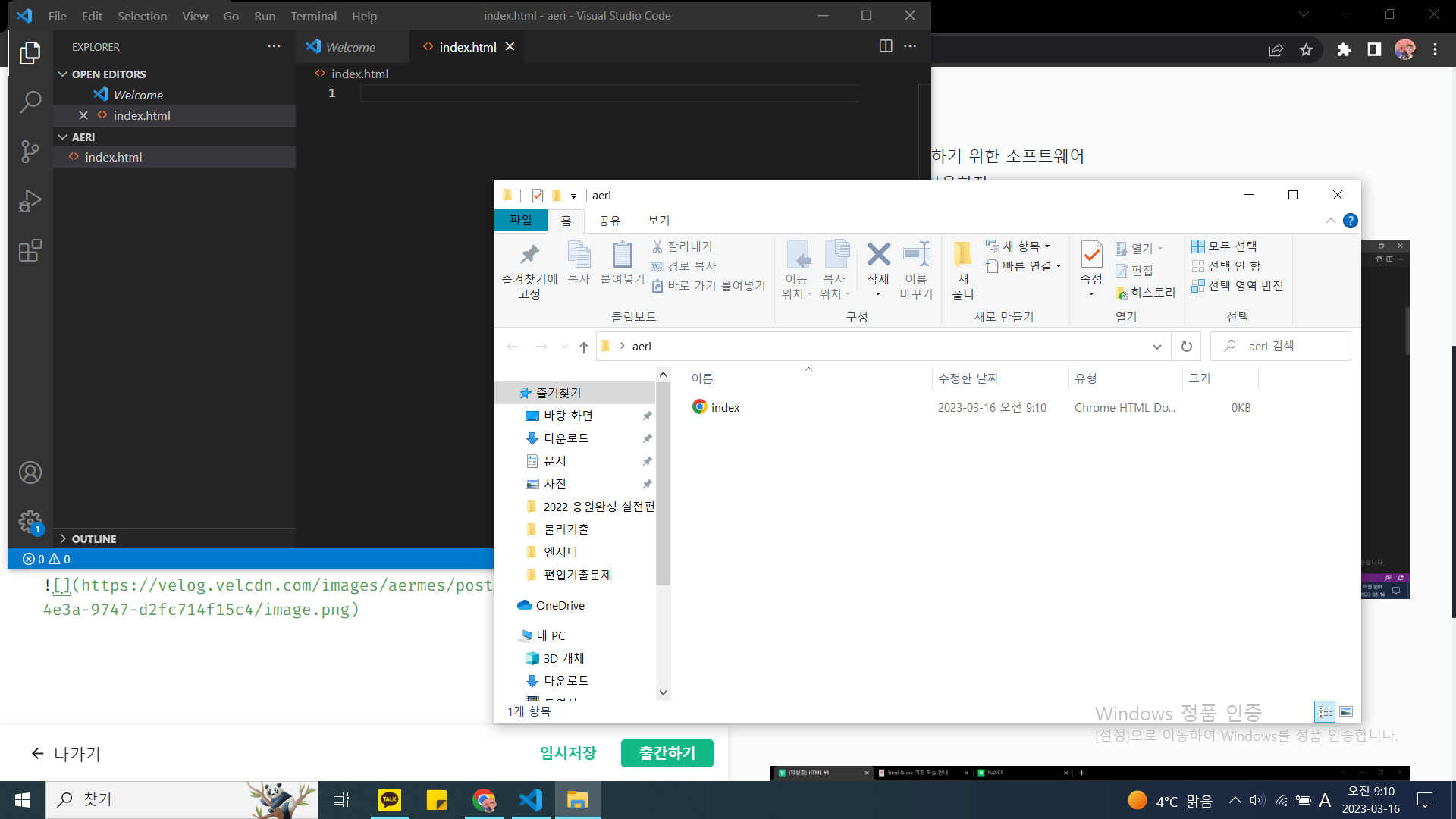Switch to details view layout button
1456x819 pixels.
(x=1325, y=711)
